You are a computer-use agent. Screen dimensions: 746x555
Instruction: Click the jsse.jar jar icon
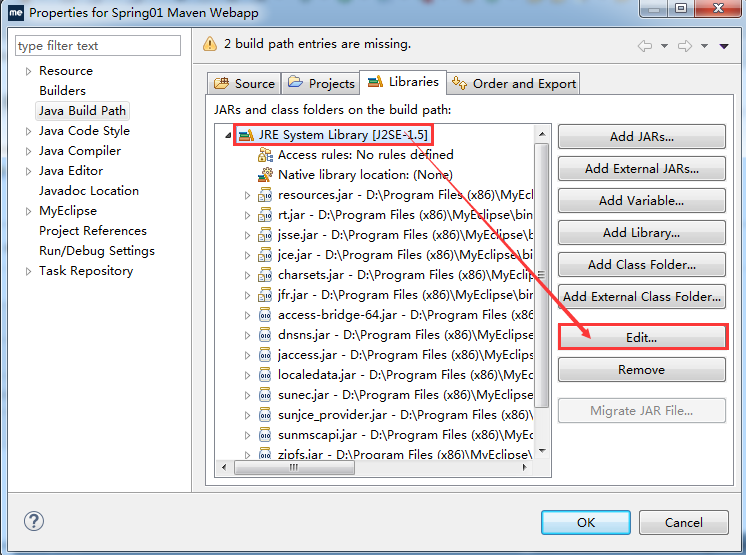265,235
